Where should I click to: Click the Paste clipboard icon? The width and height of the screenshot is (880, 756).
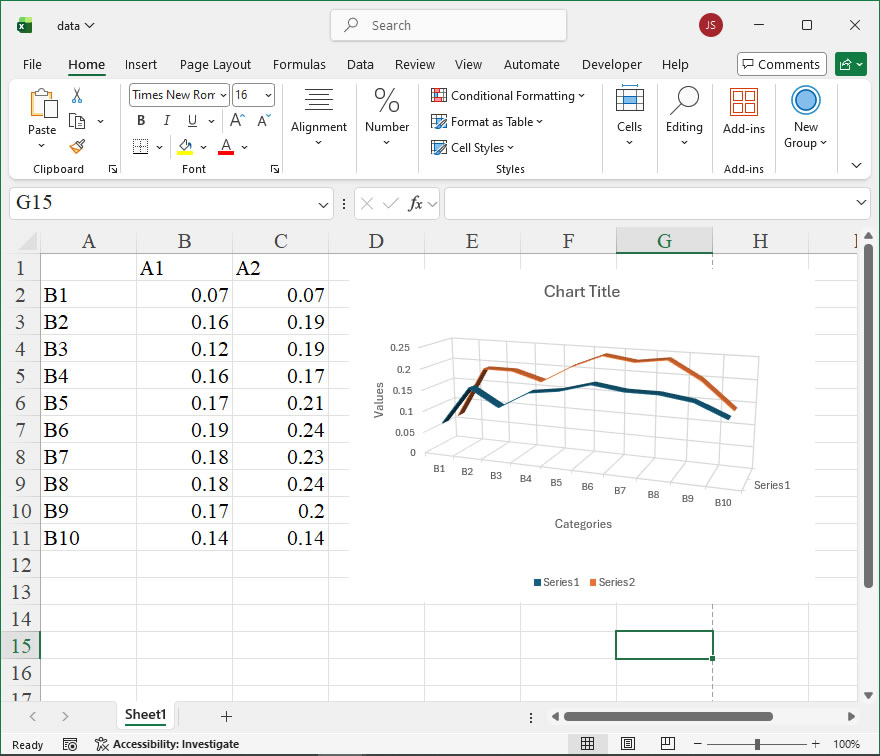(x=42, y=104)
